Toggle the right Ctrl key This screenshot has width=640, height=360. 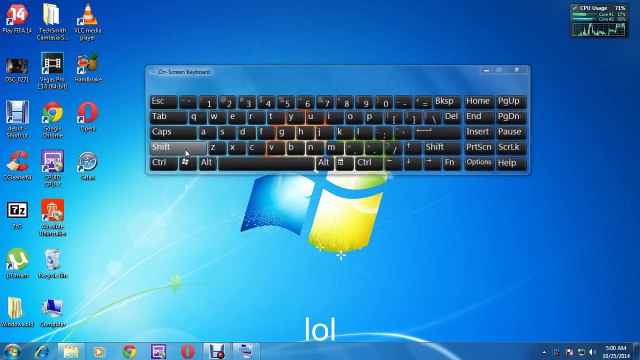click(369, 163)
